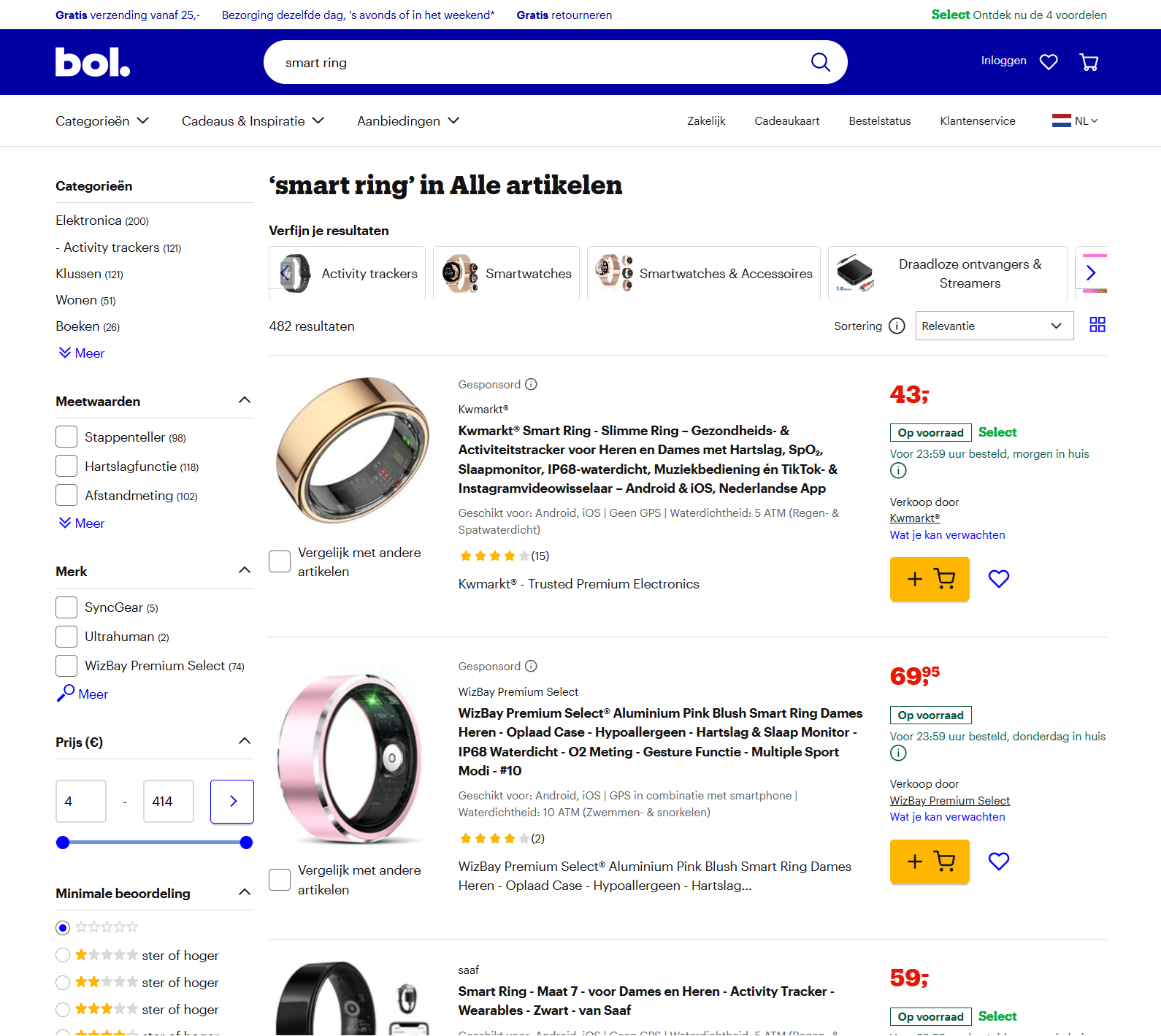Click the search magnifier icon

[821, 62]
